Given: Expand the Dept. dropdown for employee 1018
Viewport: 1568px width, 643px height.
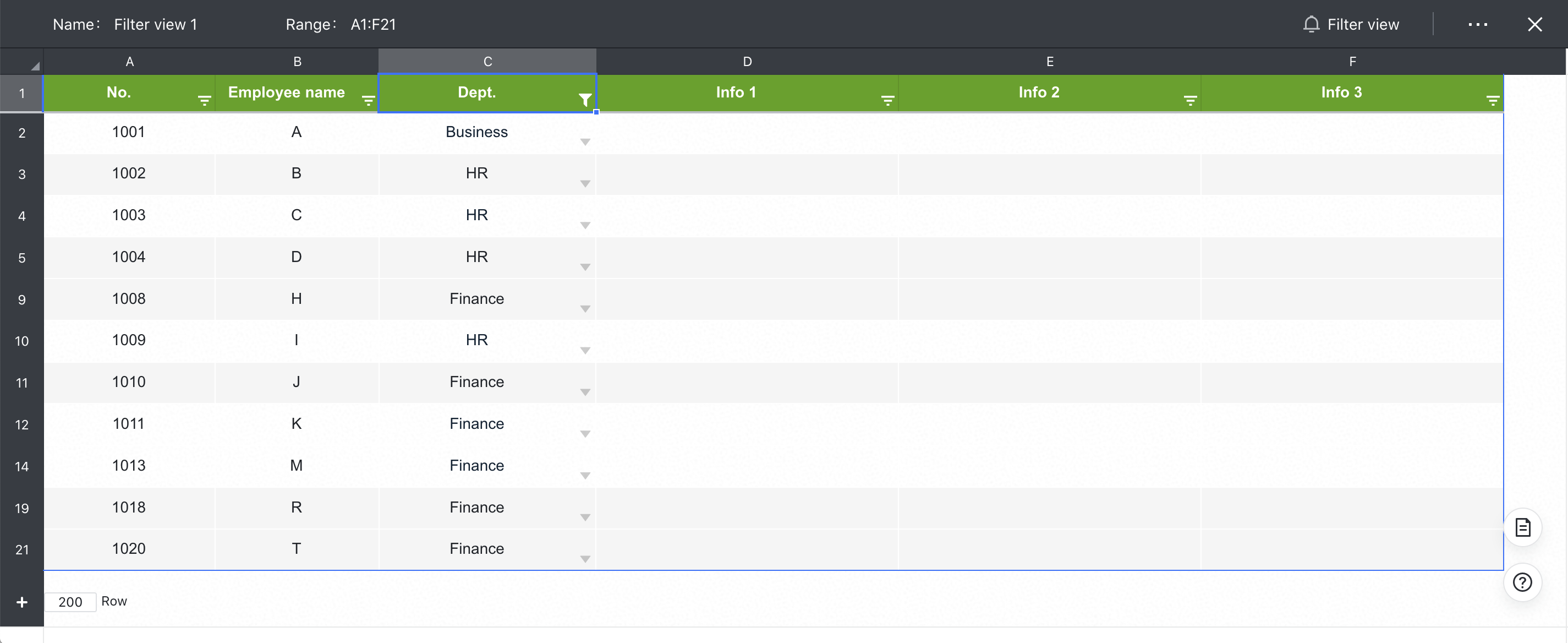Looking at the screenshot, I should (x=585, y=517).
